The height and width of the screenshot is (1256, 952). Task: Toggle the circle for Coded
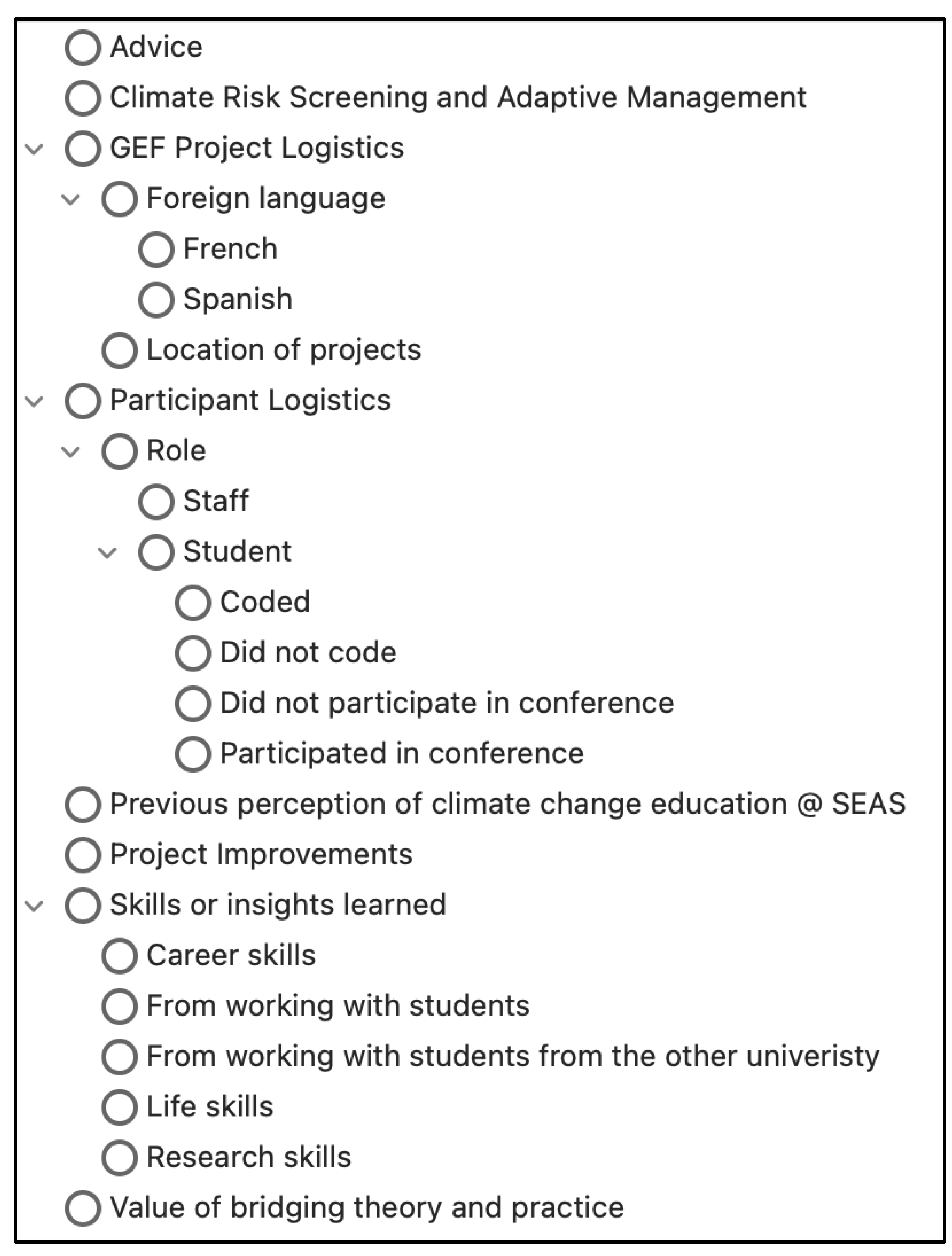coord(193,602)
